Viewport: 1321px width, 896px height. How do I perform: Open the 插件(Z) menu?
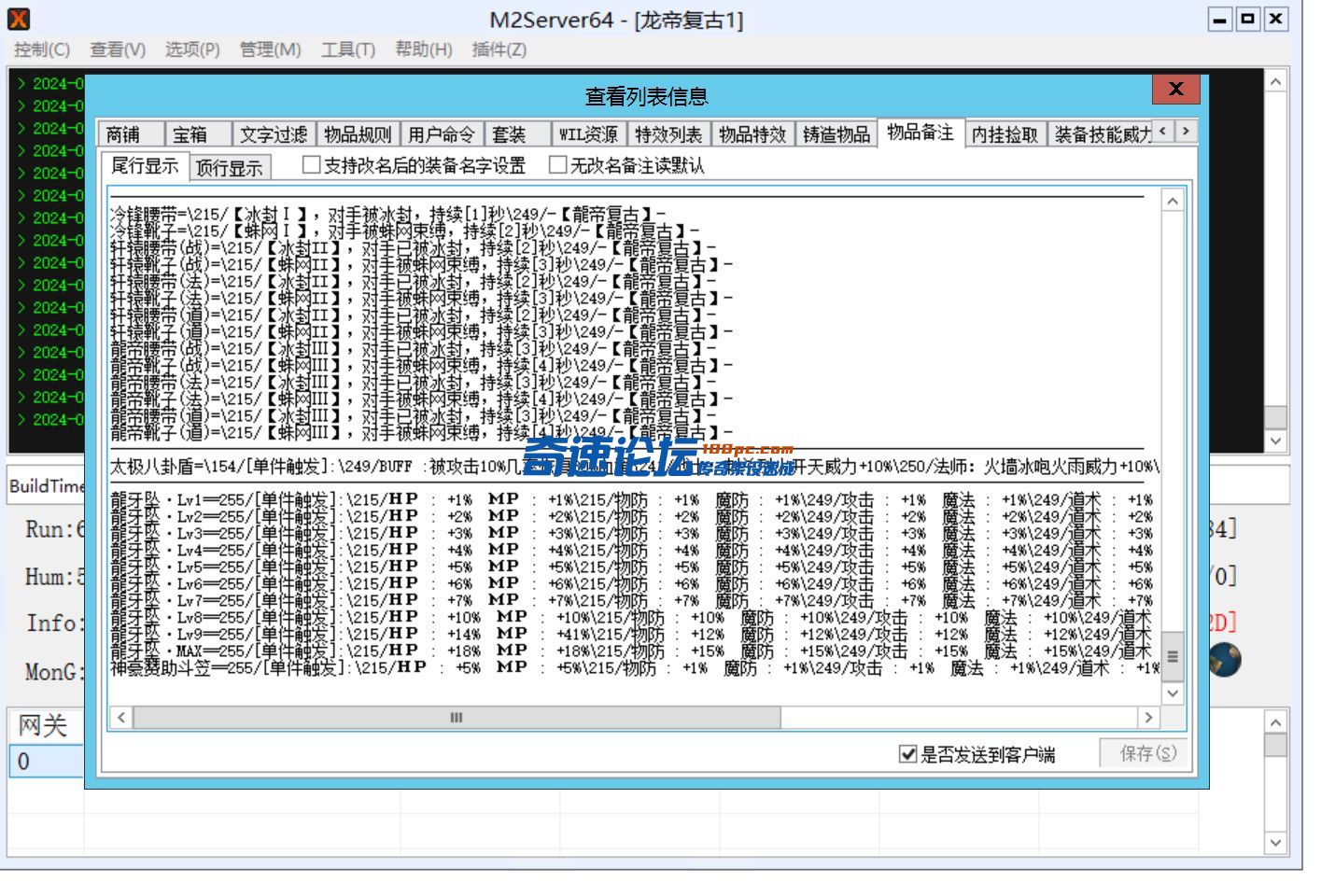499,49
